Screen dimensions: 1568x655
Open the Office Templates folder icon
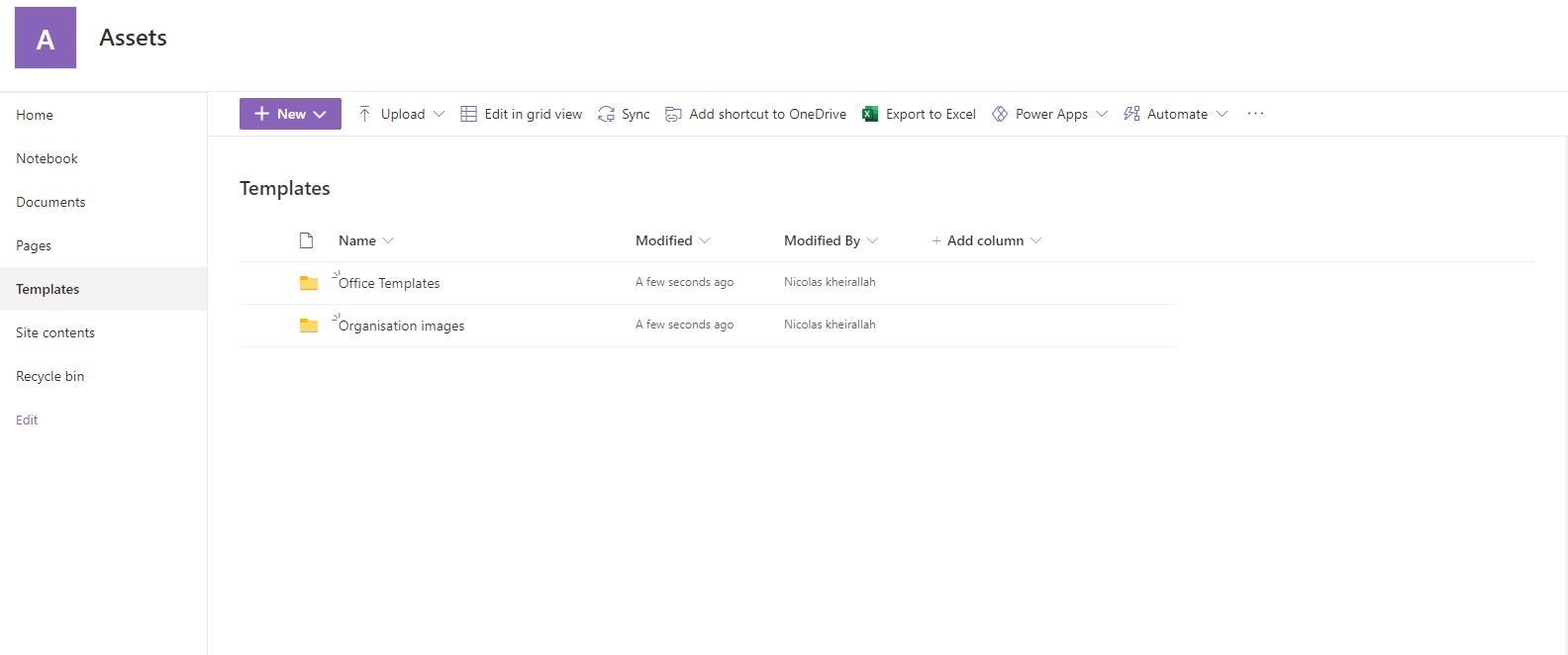[309, 283]
